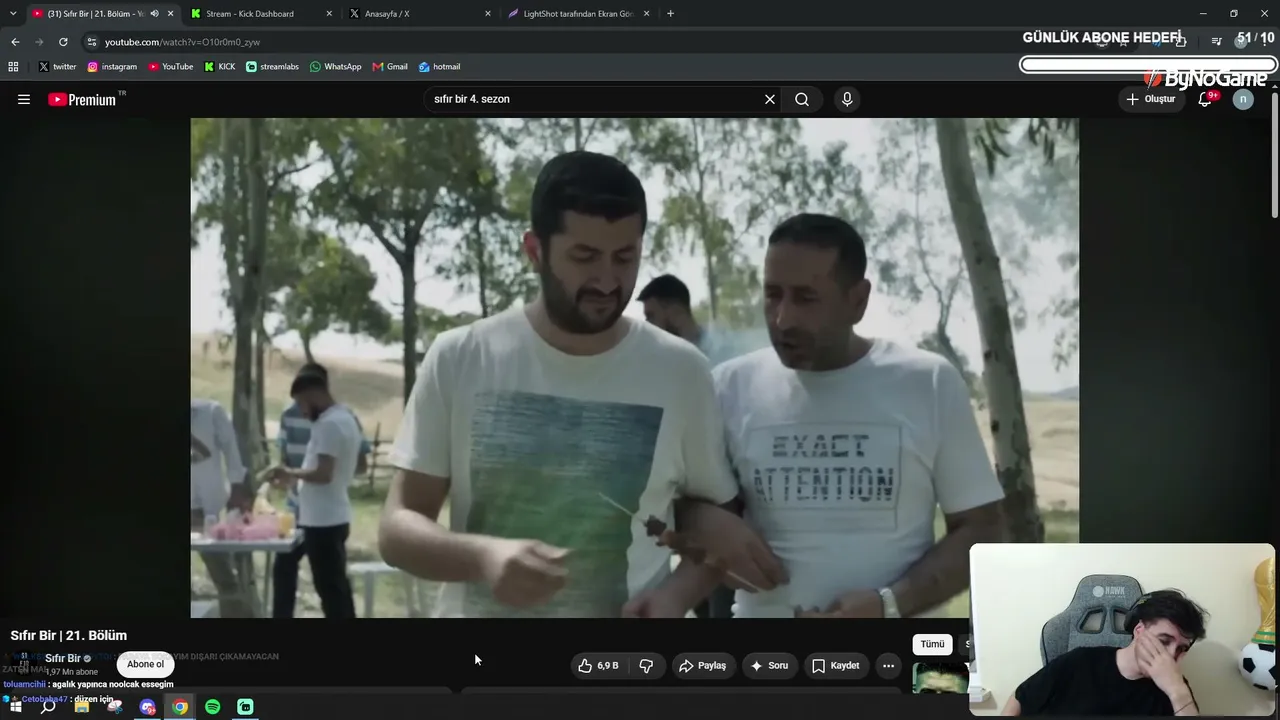The width and height of the screenshot is (1280, 720).
Task: Select the Sıfır Bir 21. Bölüm tab
Action: 102,14
